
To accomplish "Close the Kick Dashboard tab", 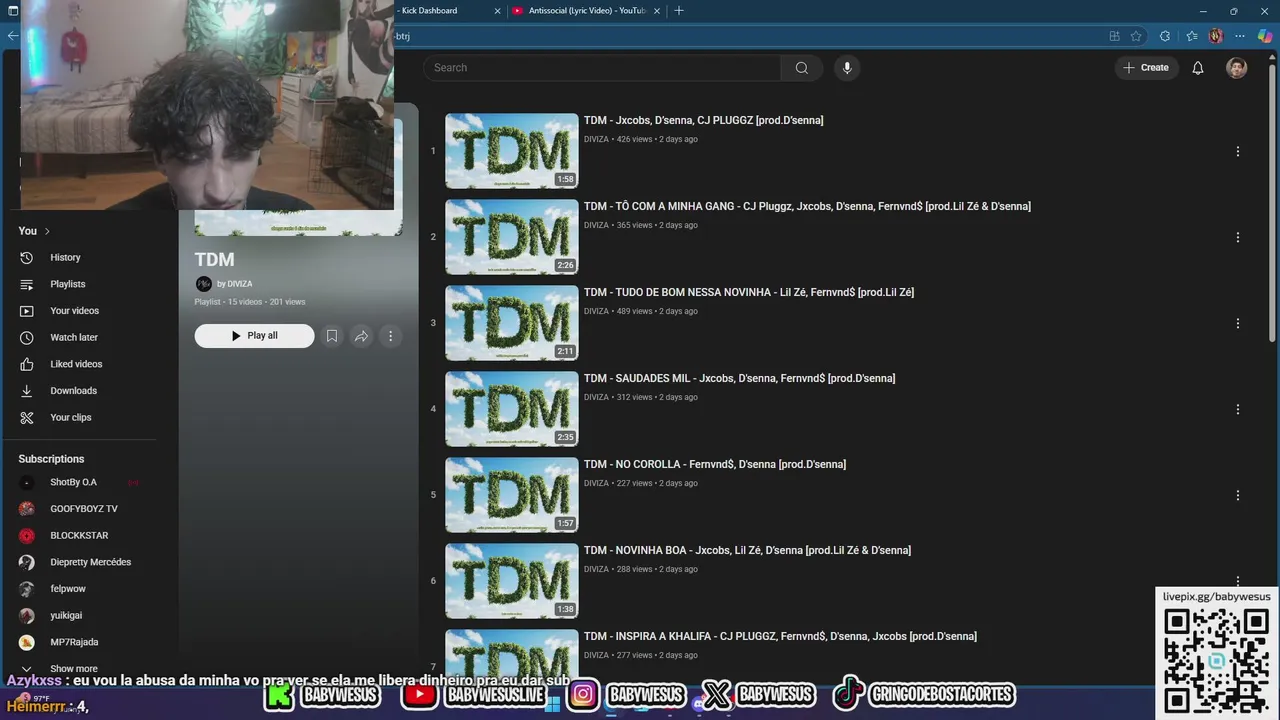I will tap(497, 11).
